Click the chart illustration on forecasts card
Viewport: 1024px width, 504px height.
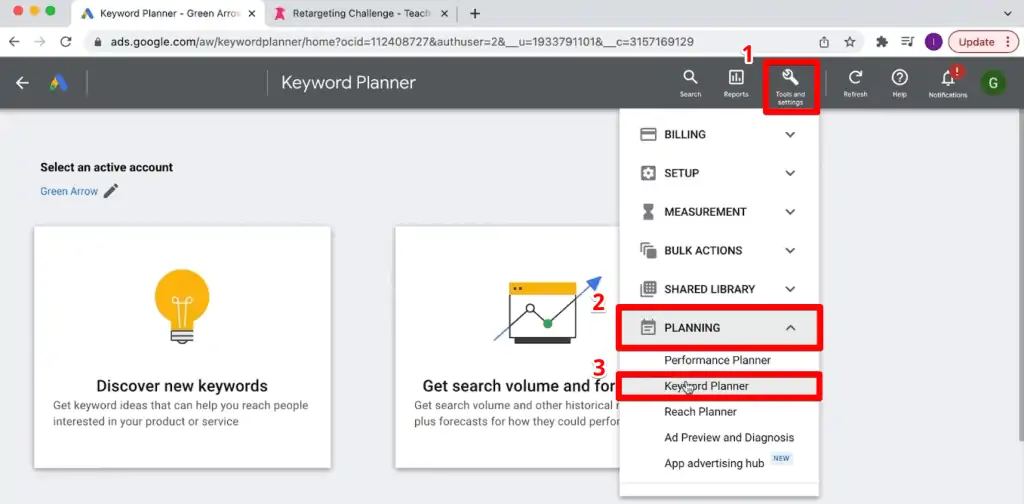pyautogui.click(x=547, y=309)
